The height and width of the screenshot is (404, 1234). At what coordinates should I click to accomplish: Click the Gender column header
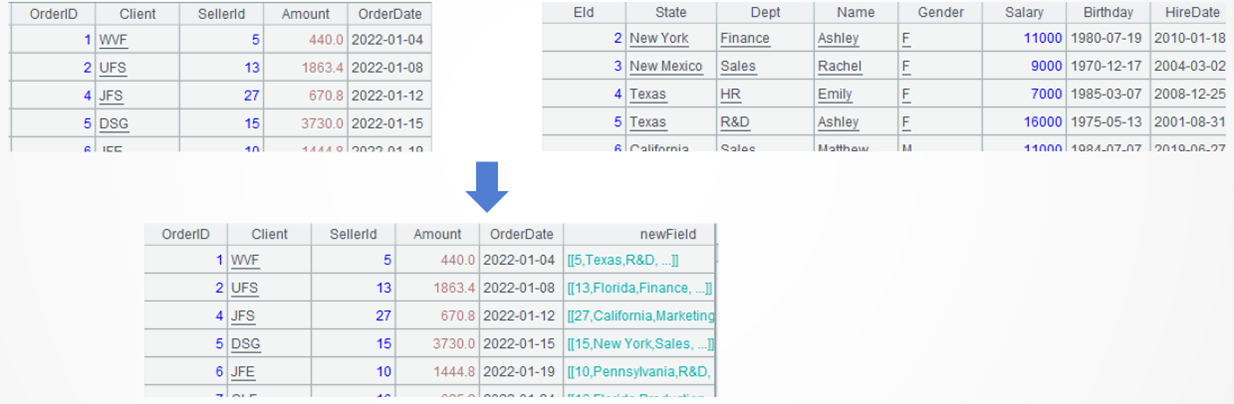(x=940, y=12)
